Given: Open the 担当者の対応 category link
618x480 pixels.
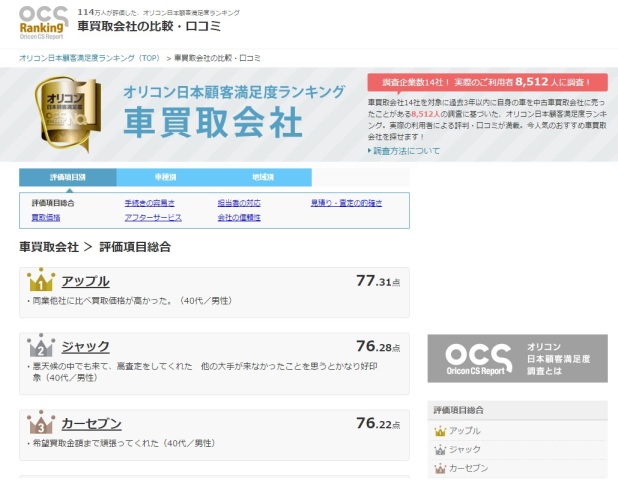Looking at the screenshot, I should [240, 202].
